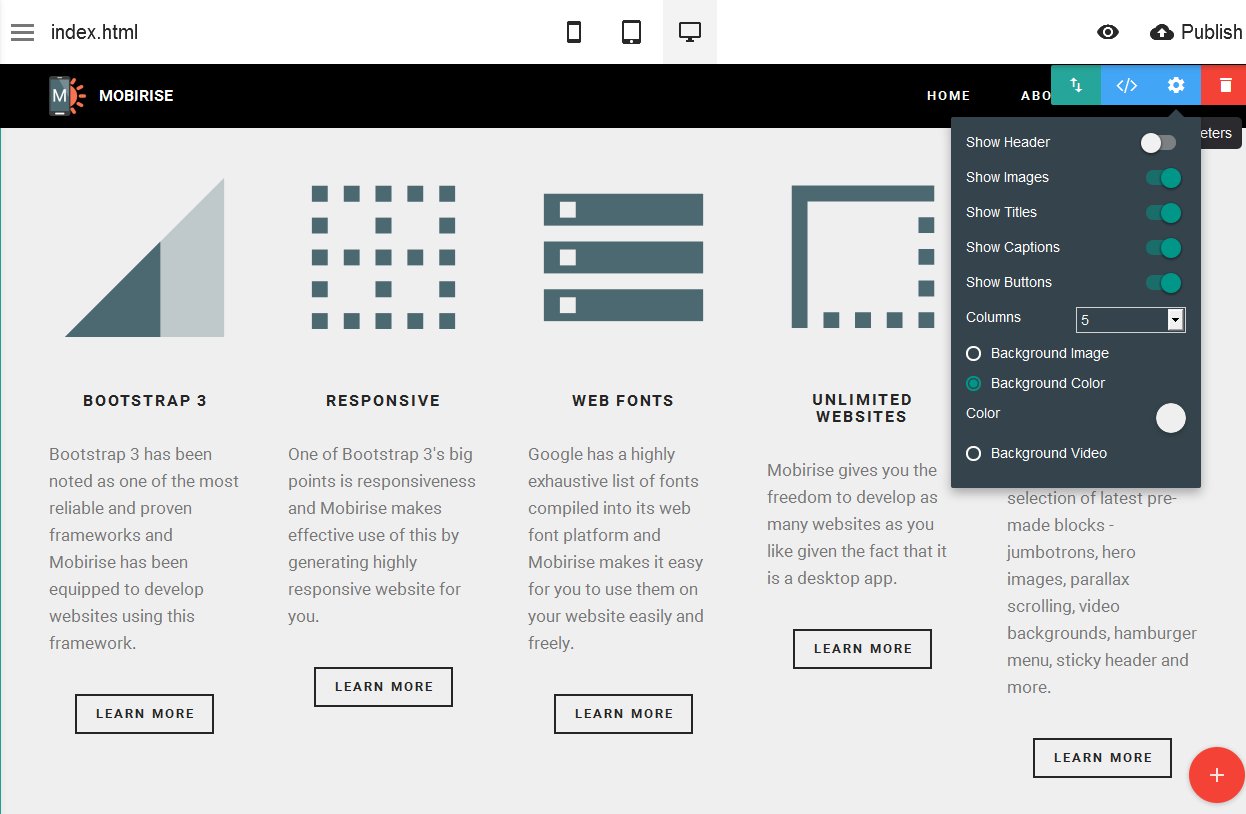Open the HOME menu item
Viewport: 1246px width, 814px height.
(948, 96)
